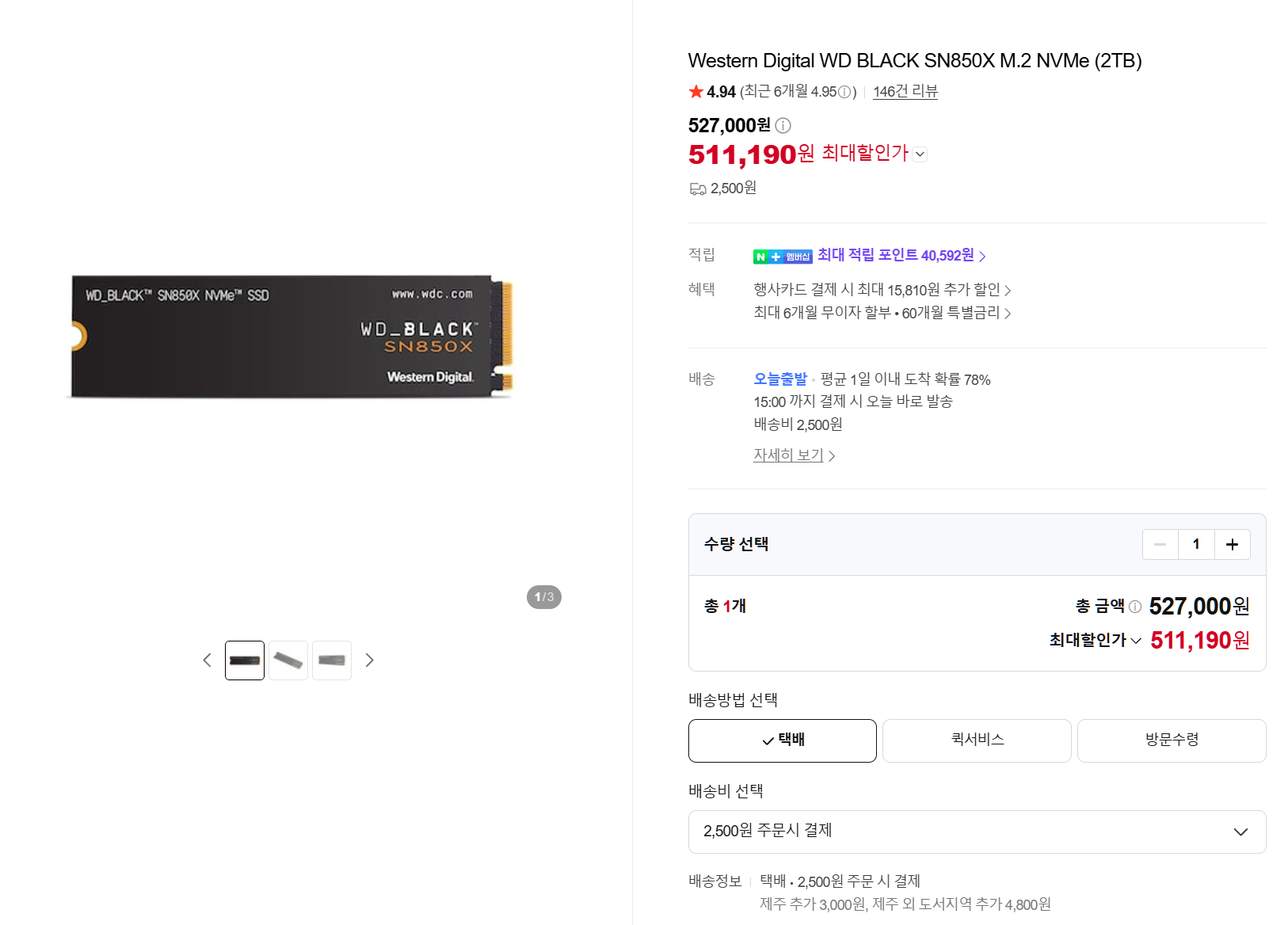Show the previous product thumbnail with the left arrow
1288x925 pixels.
tap(207, 660)
